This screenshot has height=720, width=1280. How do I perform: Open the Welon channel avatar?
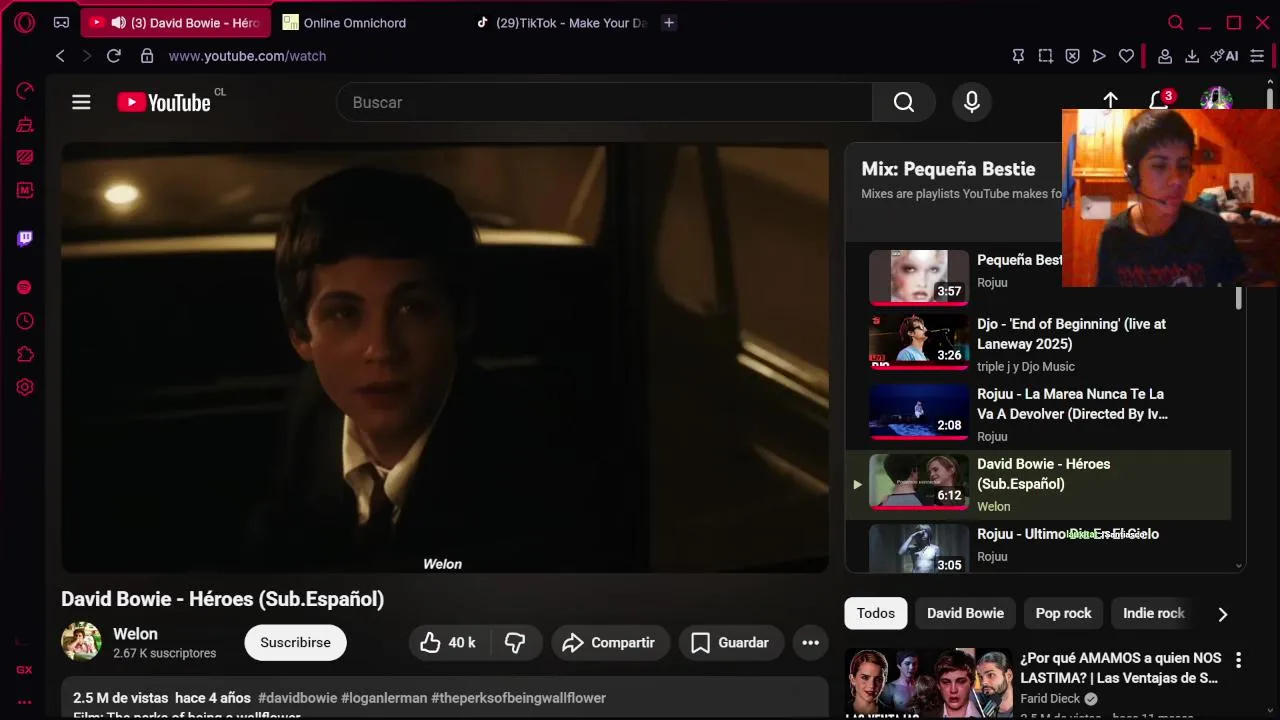pos(81,642)
